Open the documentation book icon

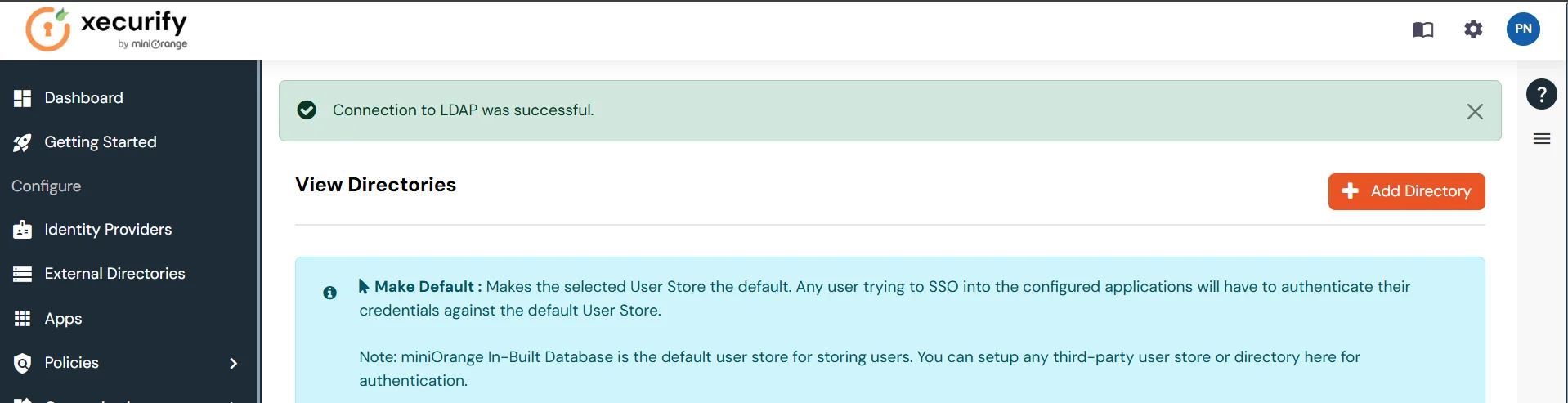[x=1422, y=30]
